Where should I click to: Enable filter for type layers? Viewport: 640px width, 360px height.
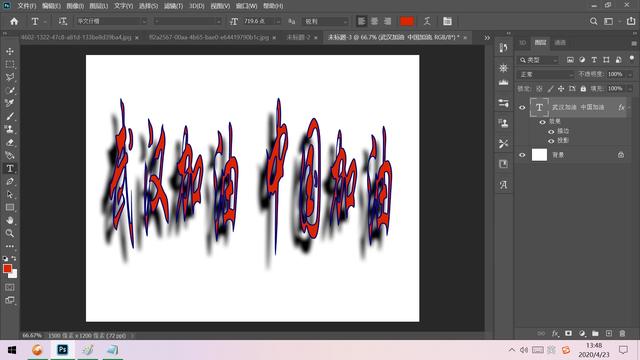tap(594, 60)
